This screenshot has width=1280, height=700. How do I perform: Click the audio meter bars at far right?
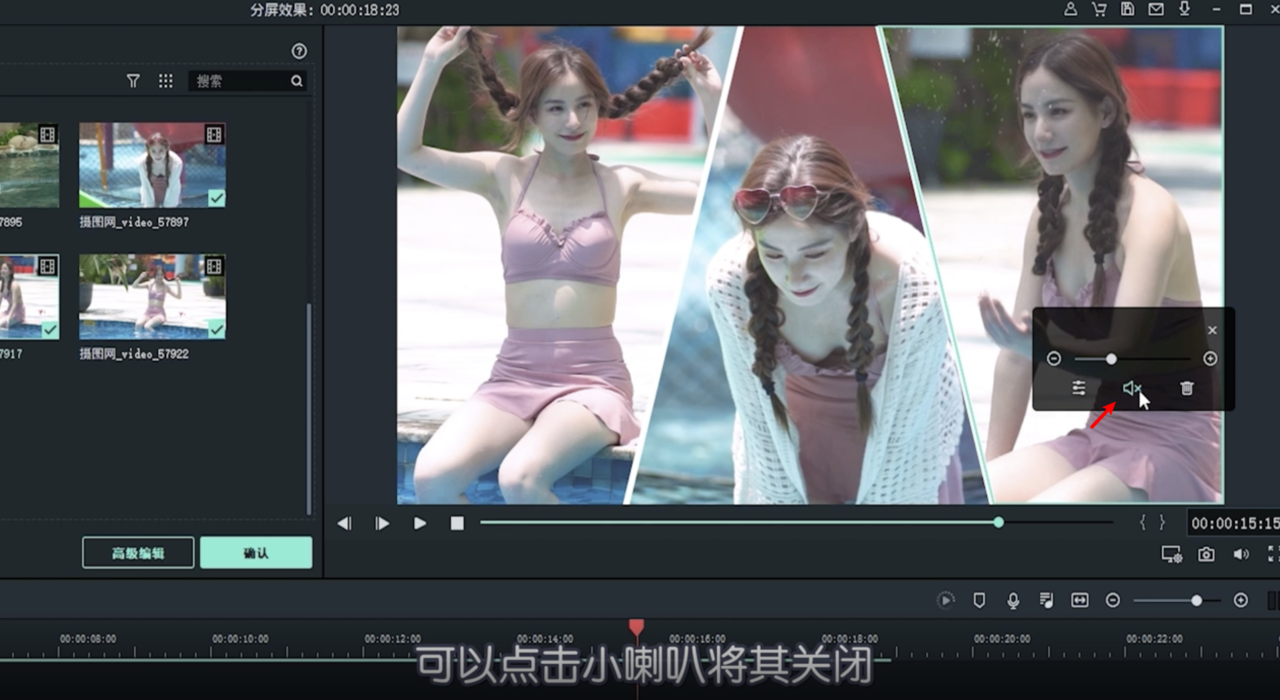1274,600
